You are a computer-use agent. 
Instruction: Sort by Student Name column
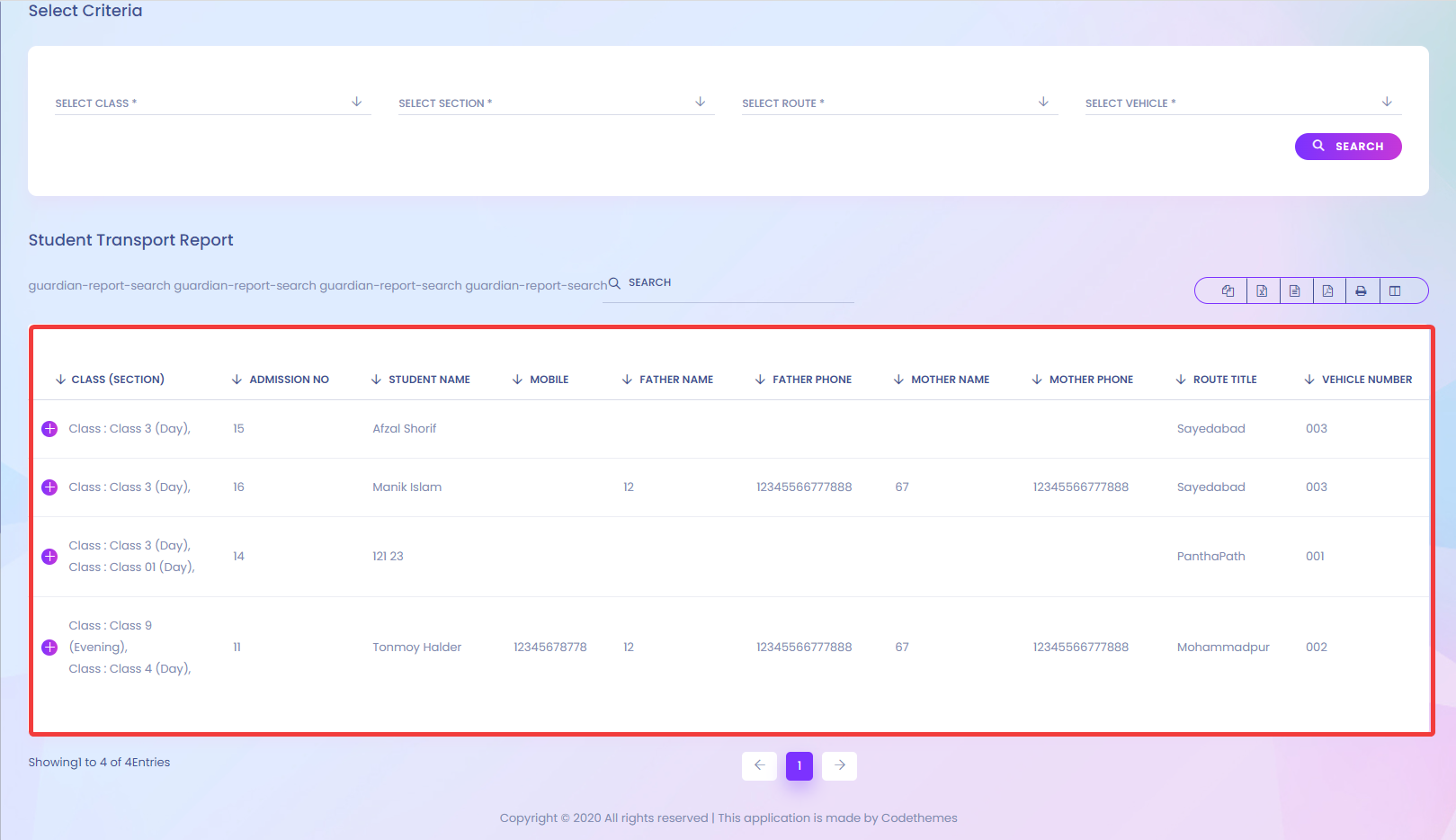click(x=420, y=380)
